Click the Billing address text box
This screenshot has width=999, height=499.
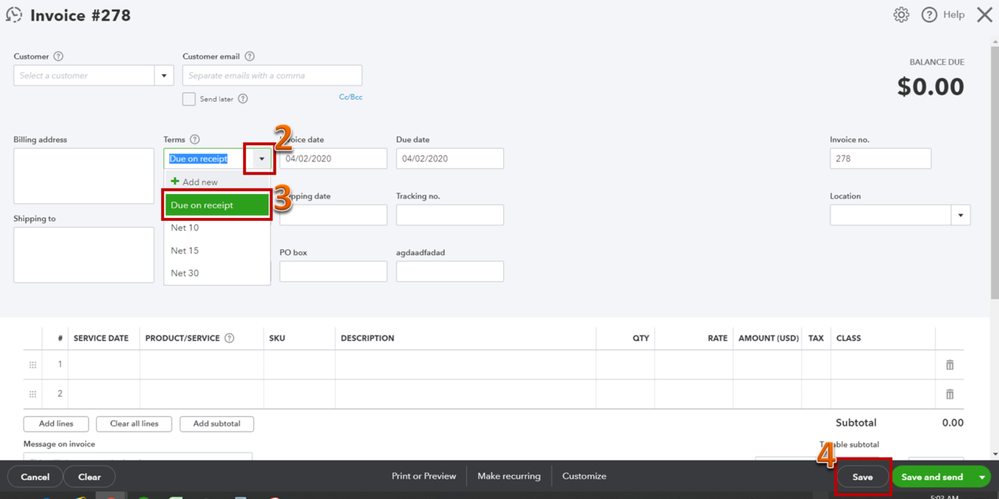[83, 176]
